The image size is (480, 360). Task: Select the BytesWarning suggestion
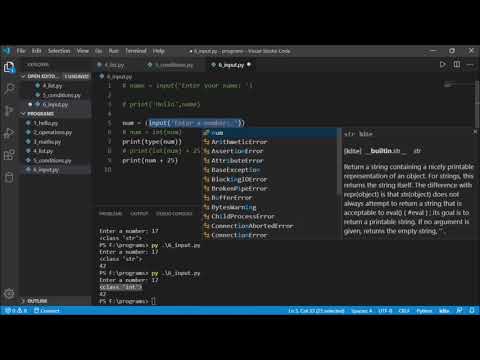tap(270, 207)
